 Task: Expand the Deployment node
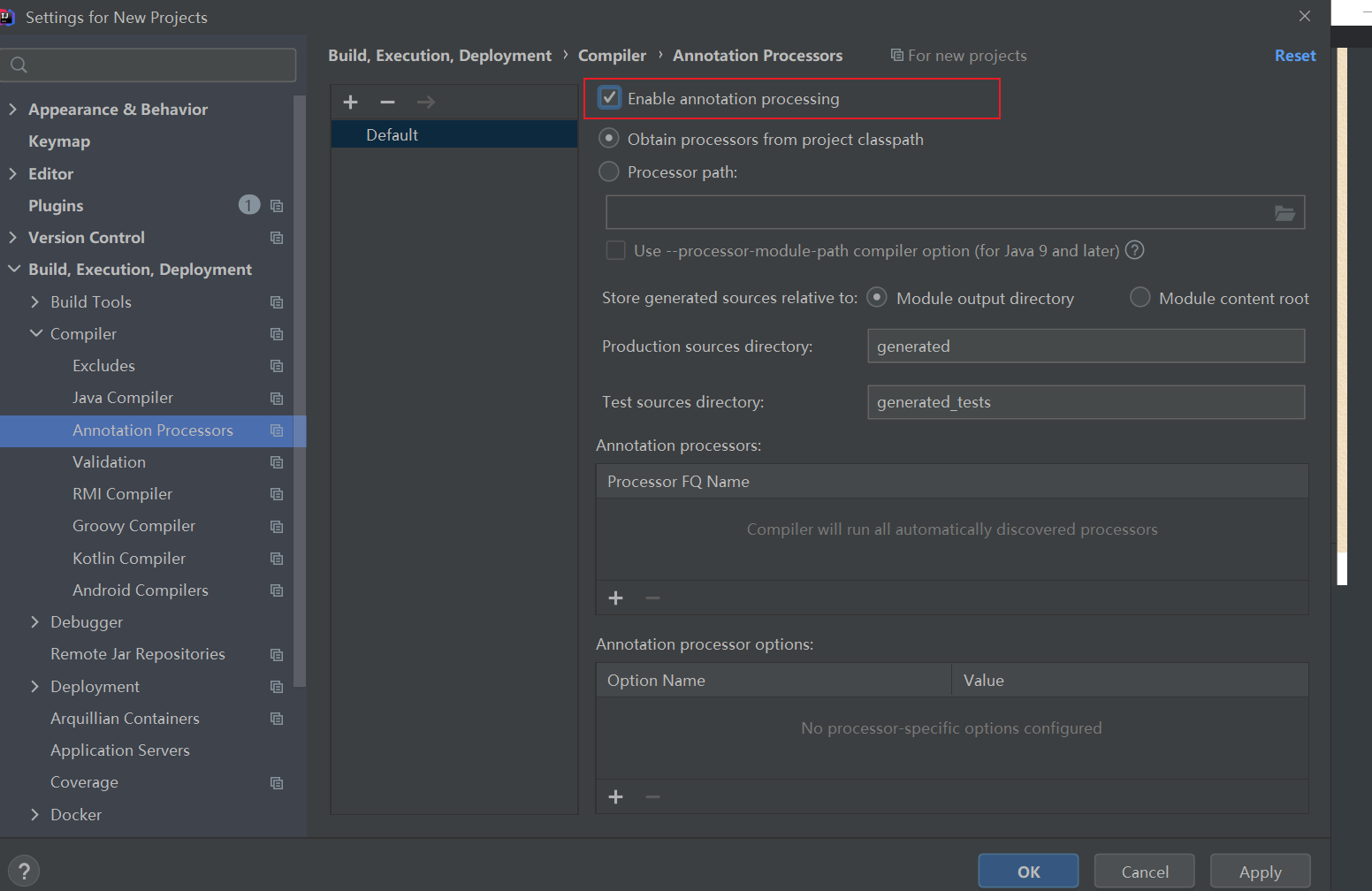point(35,686)
